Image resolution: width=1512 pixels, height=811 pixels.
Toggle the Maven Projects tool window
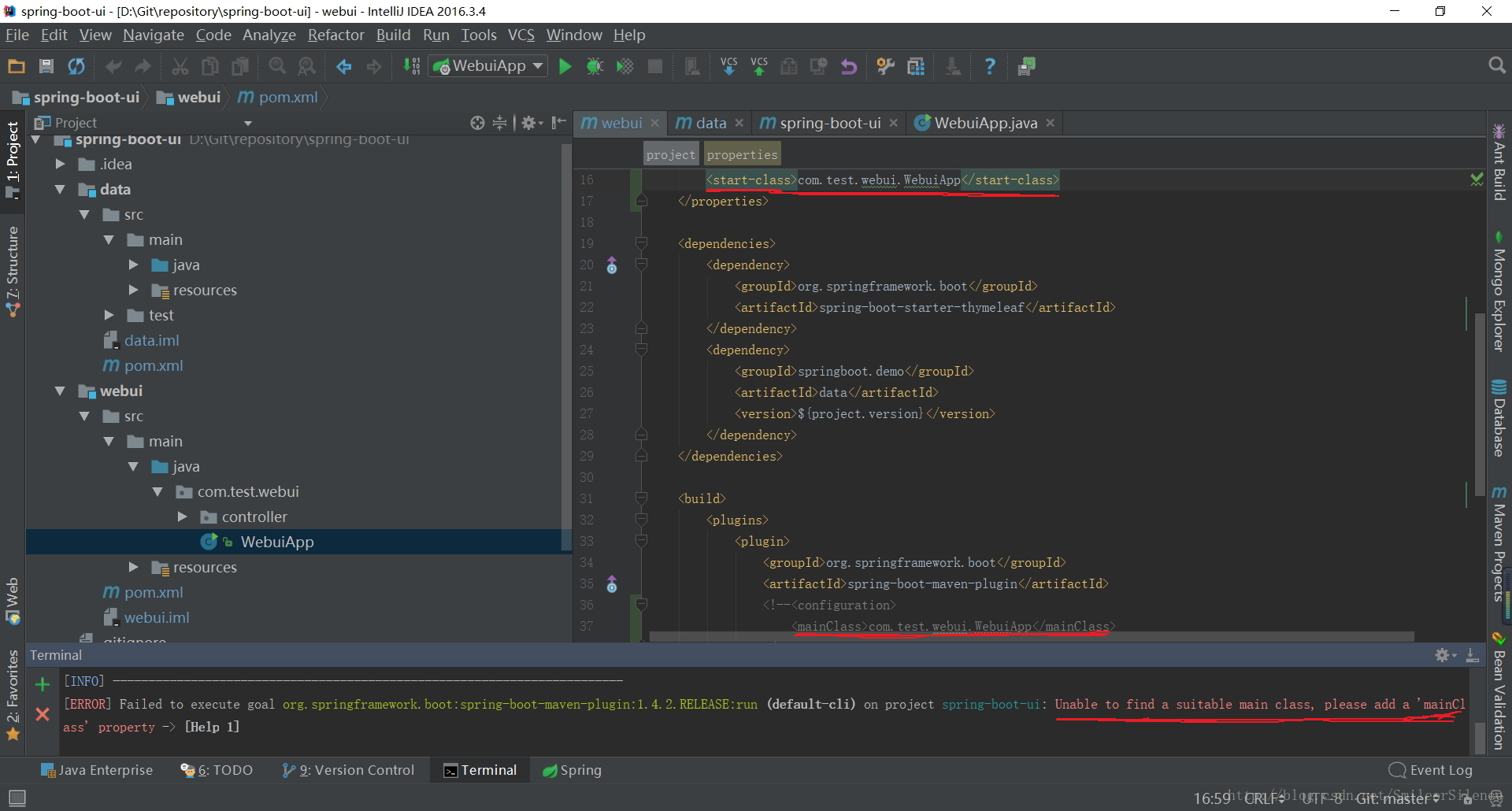pos(1499,544)
